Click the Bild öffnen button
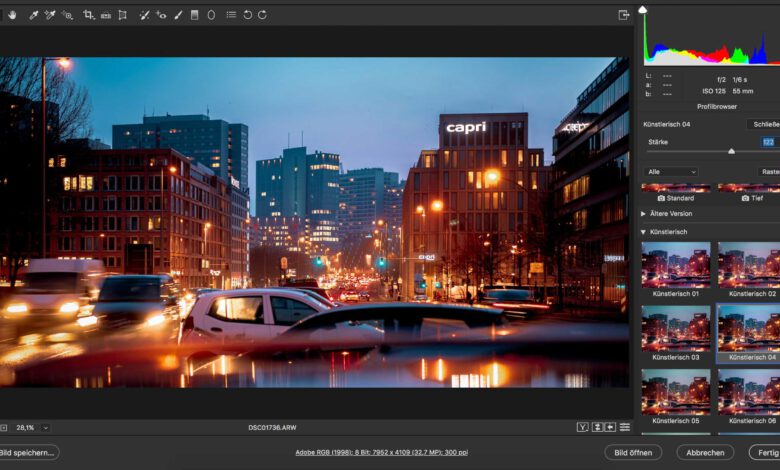Screen dimensions: 780x470 click(x=634, y=452)
